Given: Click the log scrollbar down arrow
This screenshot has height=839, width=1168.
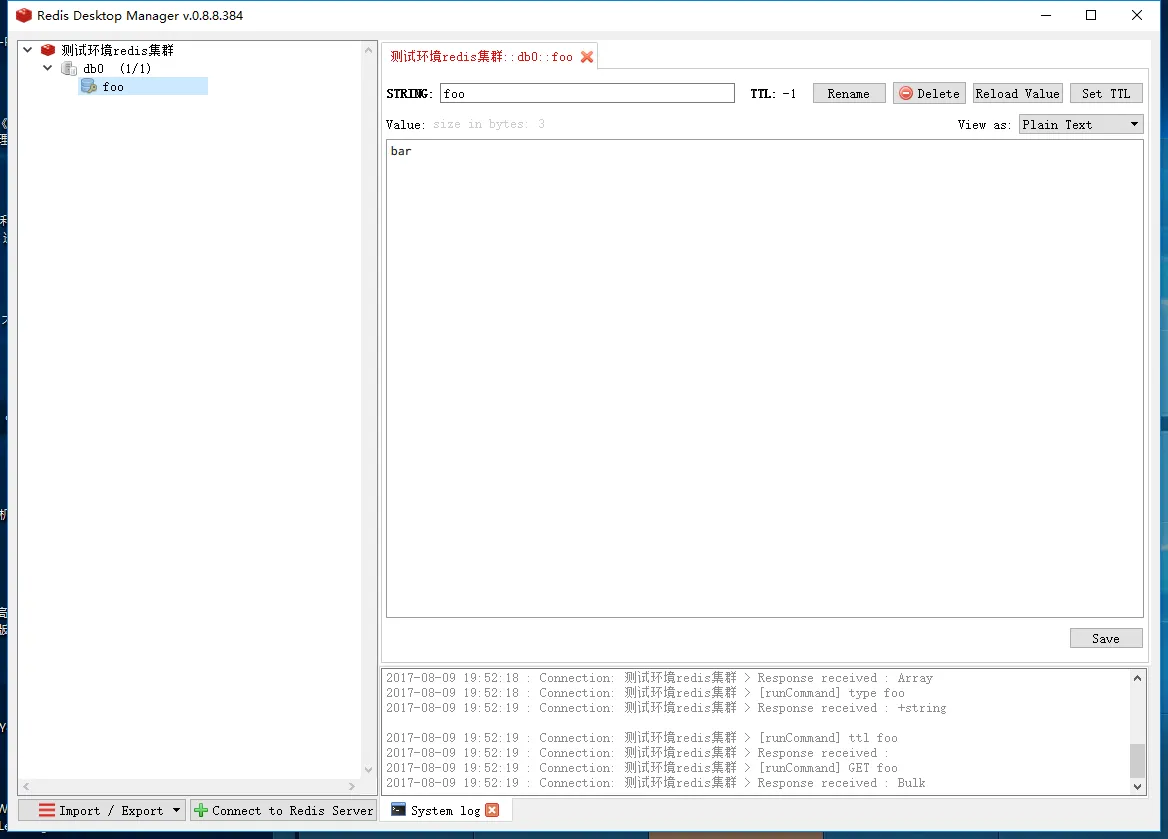Looking at the screenshot, I should tap(1137, 786).
